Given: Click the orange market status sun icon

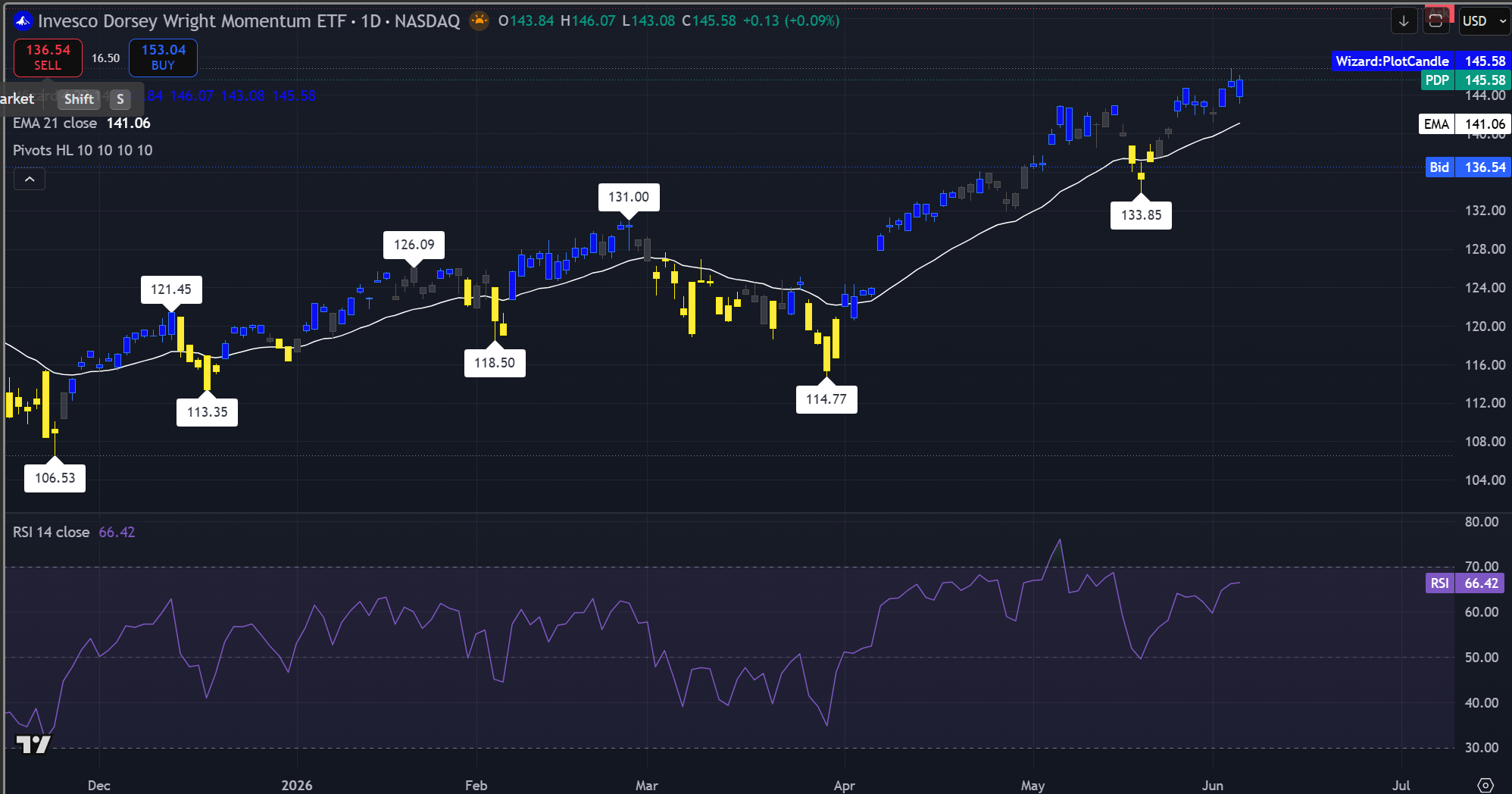Looking at the screenshot, I should tap(479, 20).
